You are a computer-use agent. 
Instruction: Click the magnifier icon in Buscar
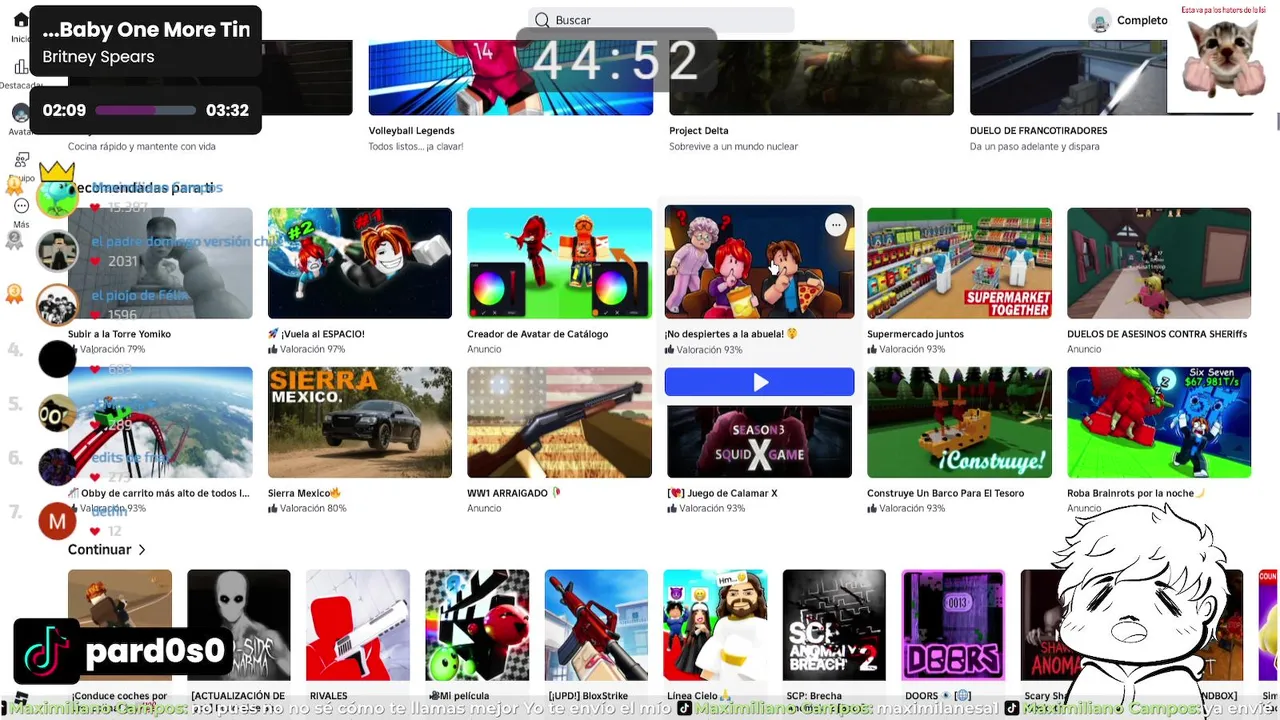(x=542, y=20)
